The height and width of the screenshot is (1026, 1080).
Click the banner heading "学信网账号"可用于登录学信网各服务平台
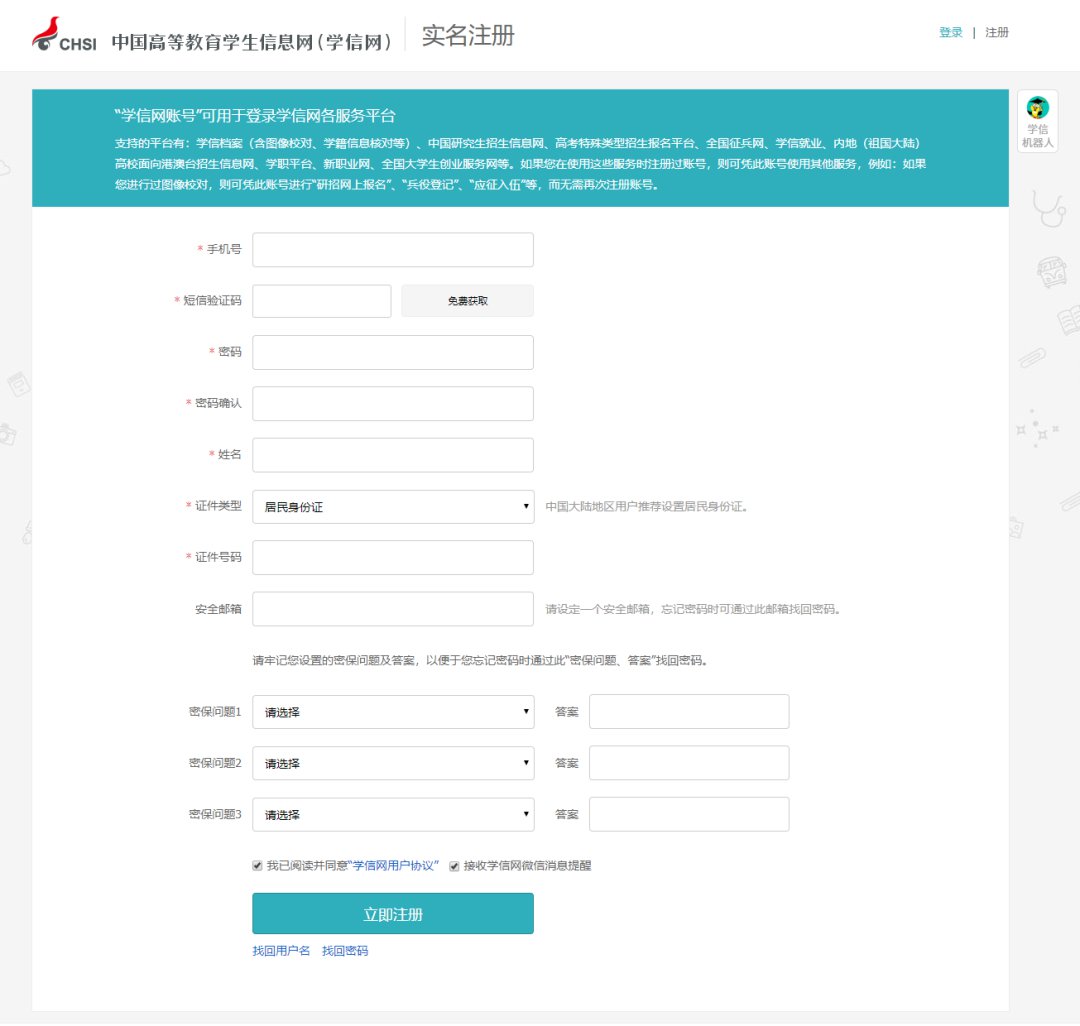tap(255, 116)
